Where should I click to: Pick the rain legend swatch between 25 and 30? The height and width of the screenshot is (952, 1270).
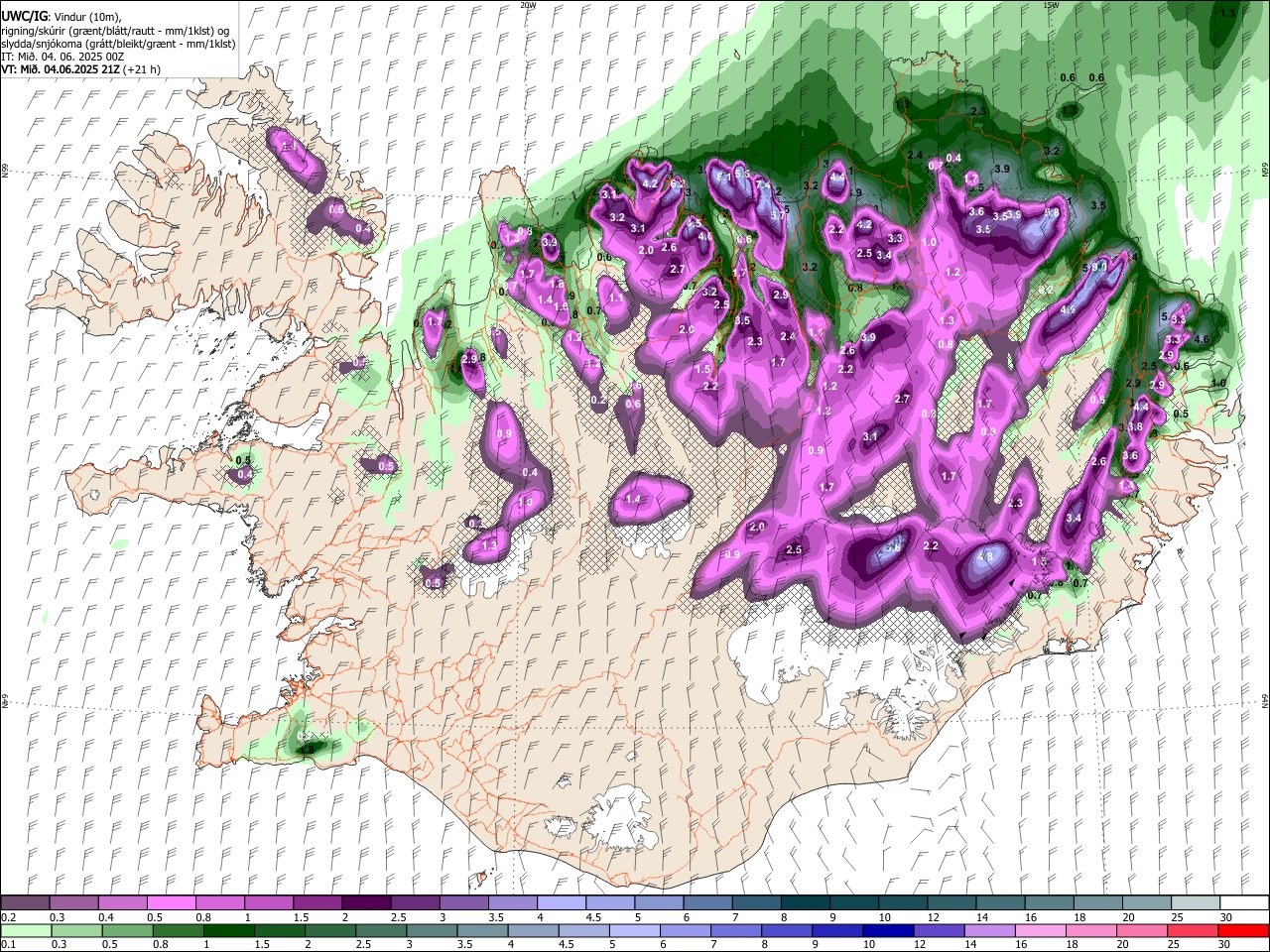pyautogui.click(x=1195, y=930)
